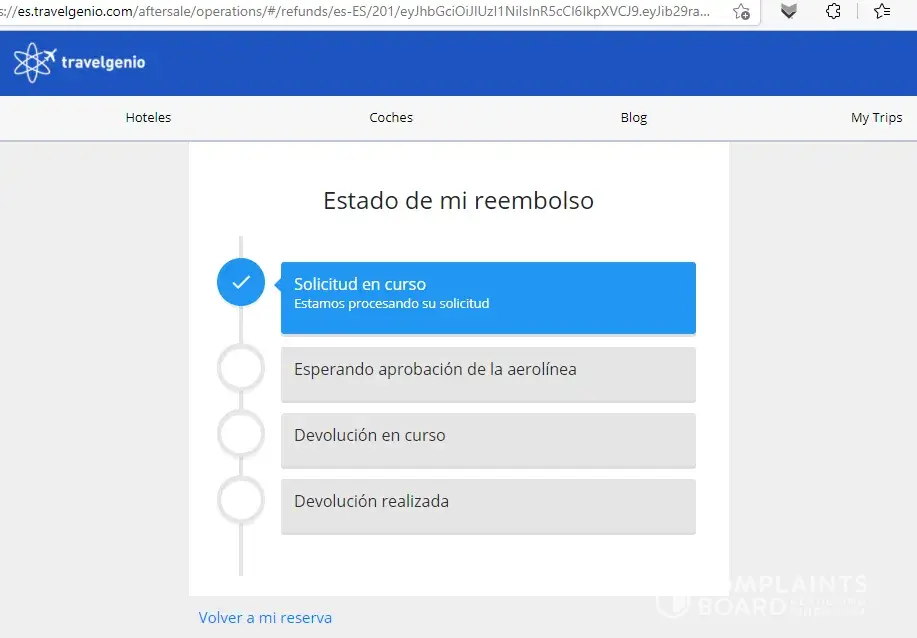Viewport: 917px width, 638px height.
Task: Click the Devolución realizada step circle
Action: pos(241,500)
